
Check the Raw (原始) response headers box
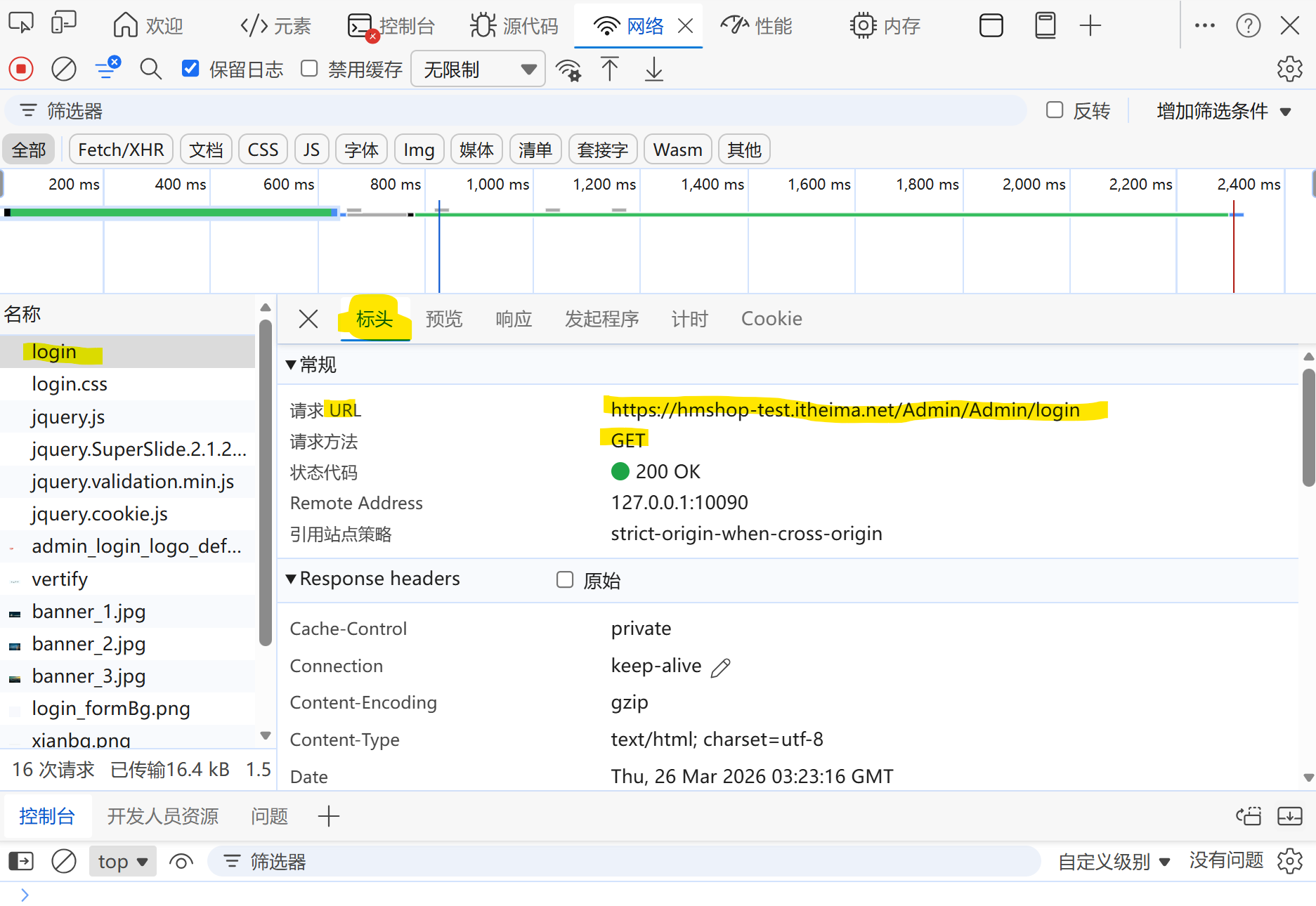coord(564,579)
